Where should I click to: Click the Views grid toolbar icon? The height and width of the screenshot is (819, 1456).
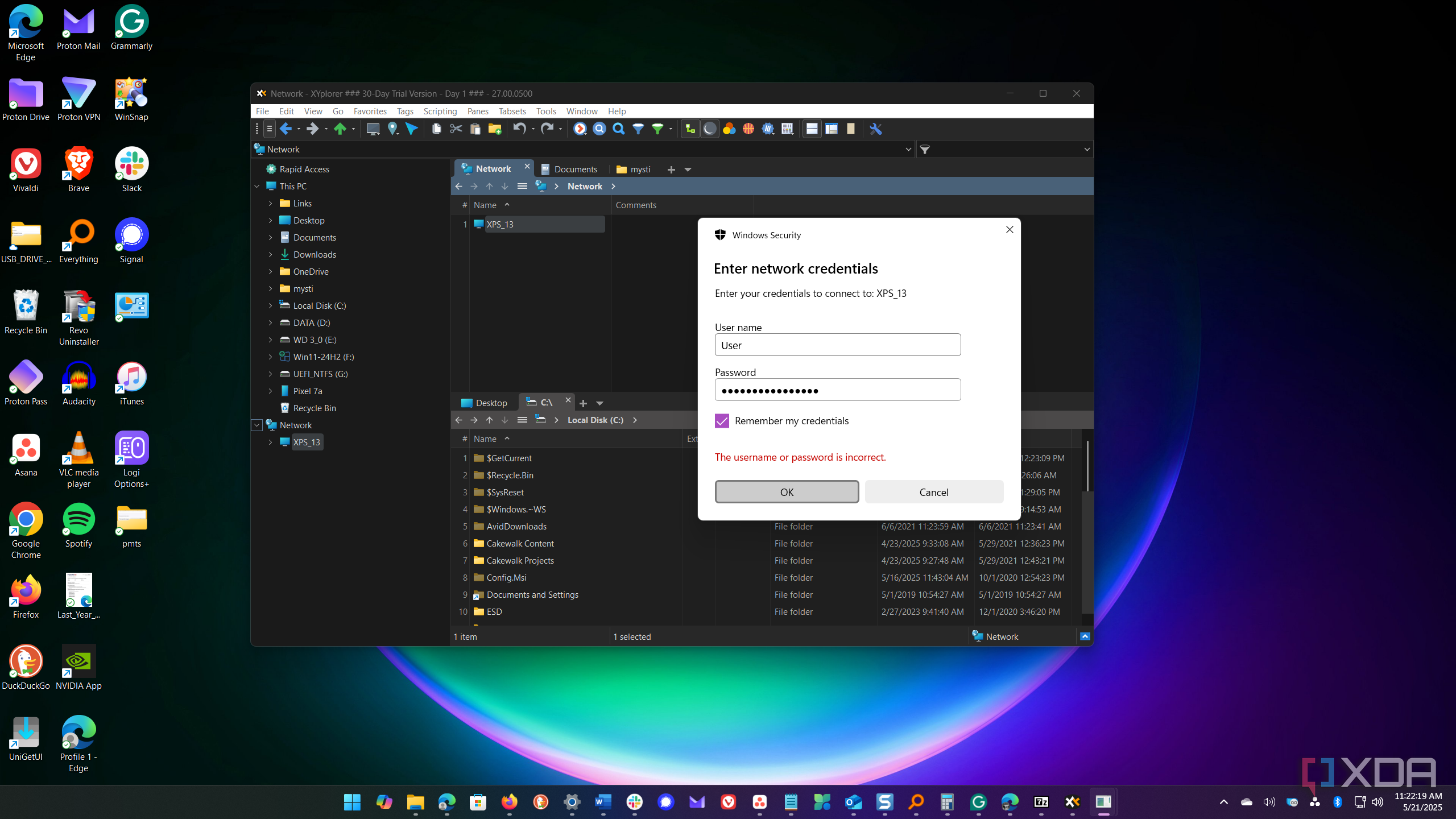pyautogui.click(x=787, y=129)
